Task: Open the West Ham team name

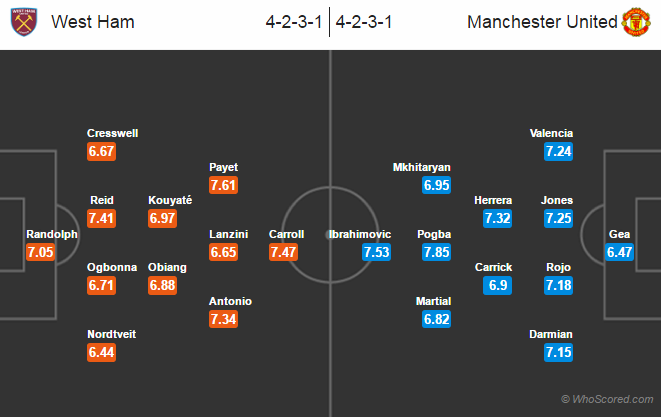Action: pyautogui.click(x=93, y=22)
